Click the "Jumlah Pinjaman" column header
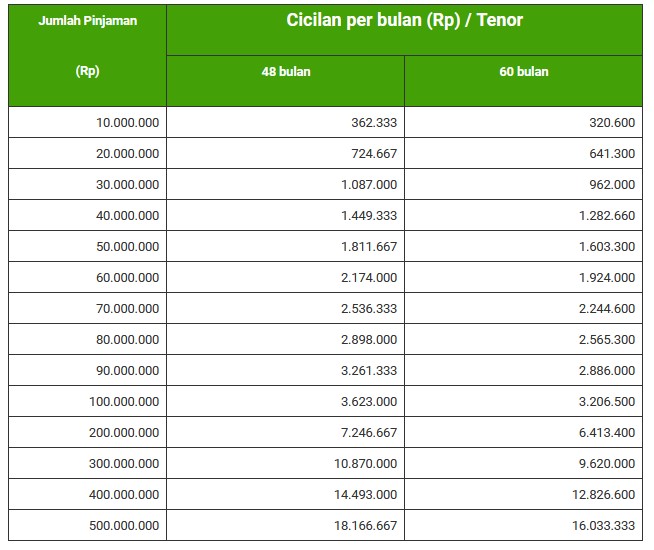This screenshot has width=654, height=550. coord(87,21)
